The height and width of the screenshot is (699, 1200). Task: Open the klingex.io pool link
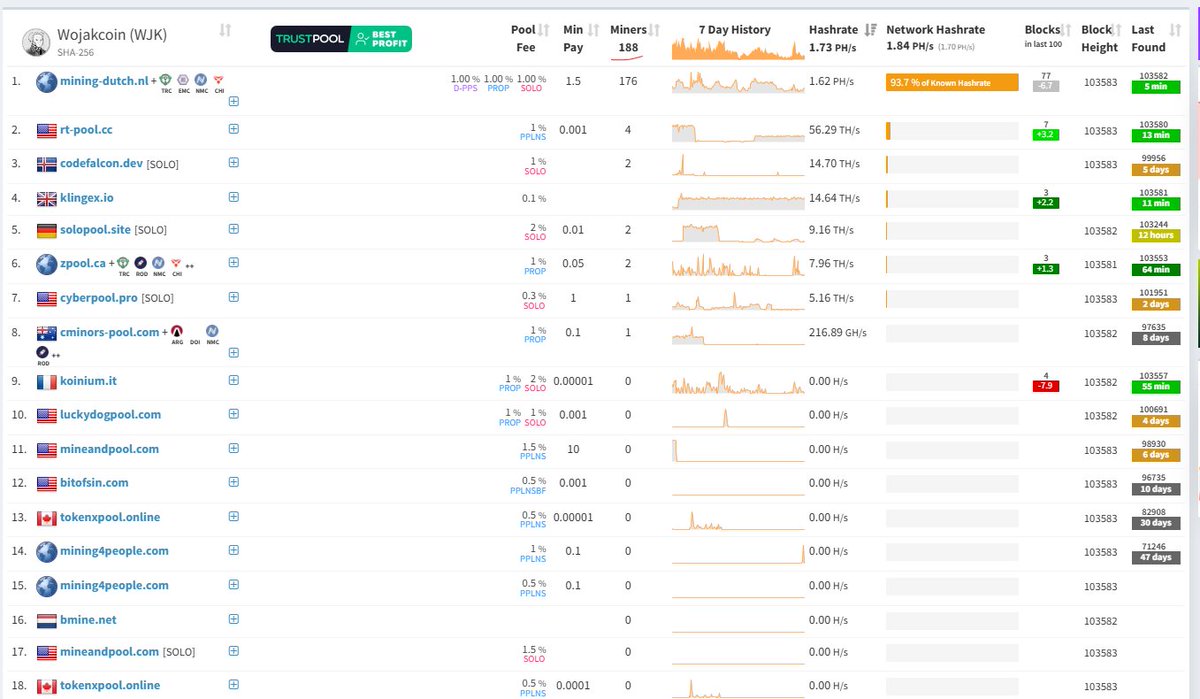coord(87,198)
